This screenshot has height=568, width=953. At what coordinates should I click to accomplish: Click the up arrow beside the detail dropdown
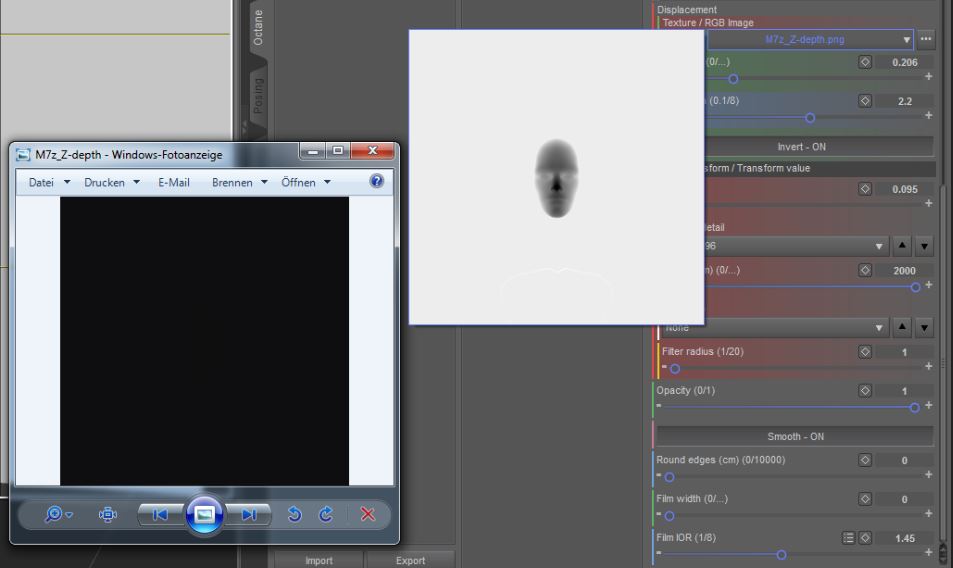coord(902,246)
